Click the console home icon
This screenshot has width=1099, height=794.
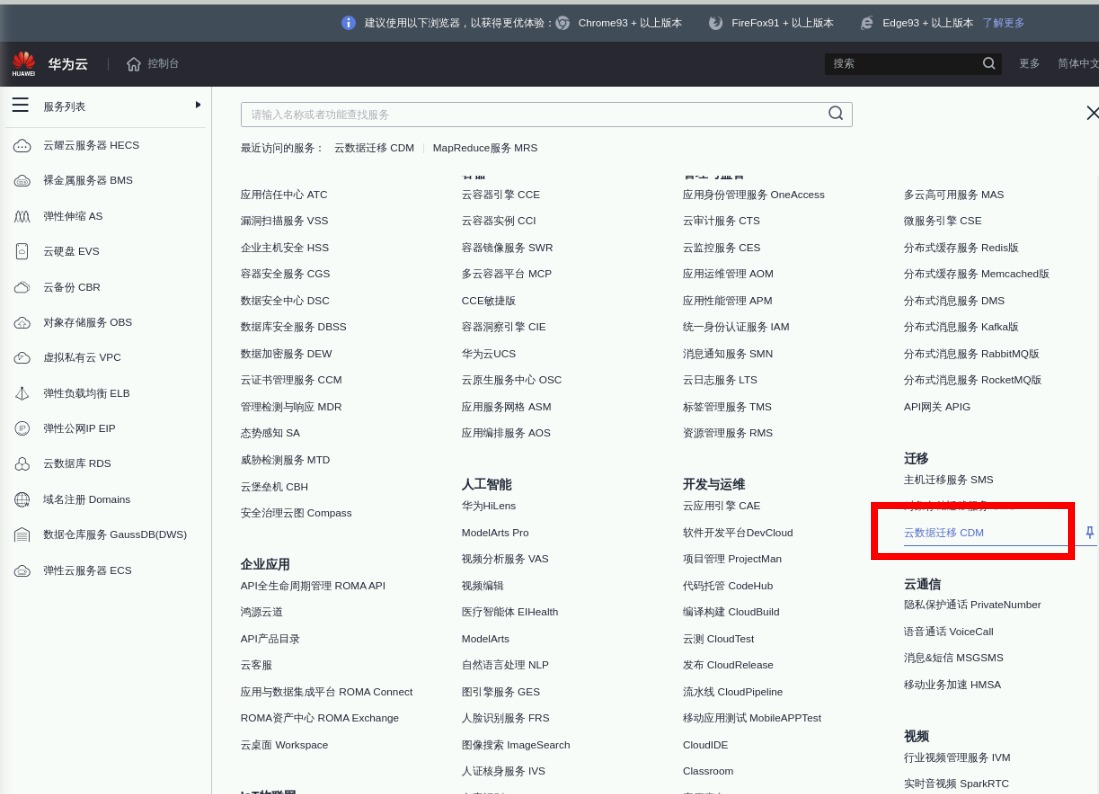134,64
